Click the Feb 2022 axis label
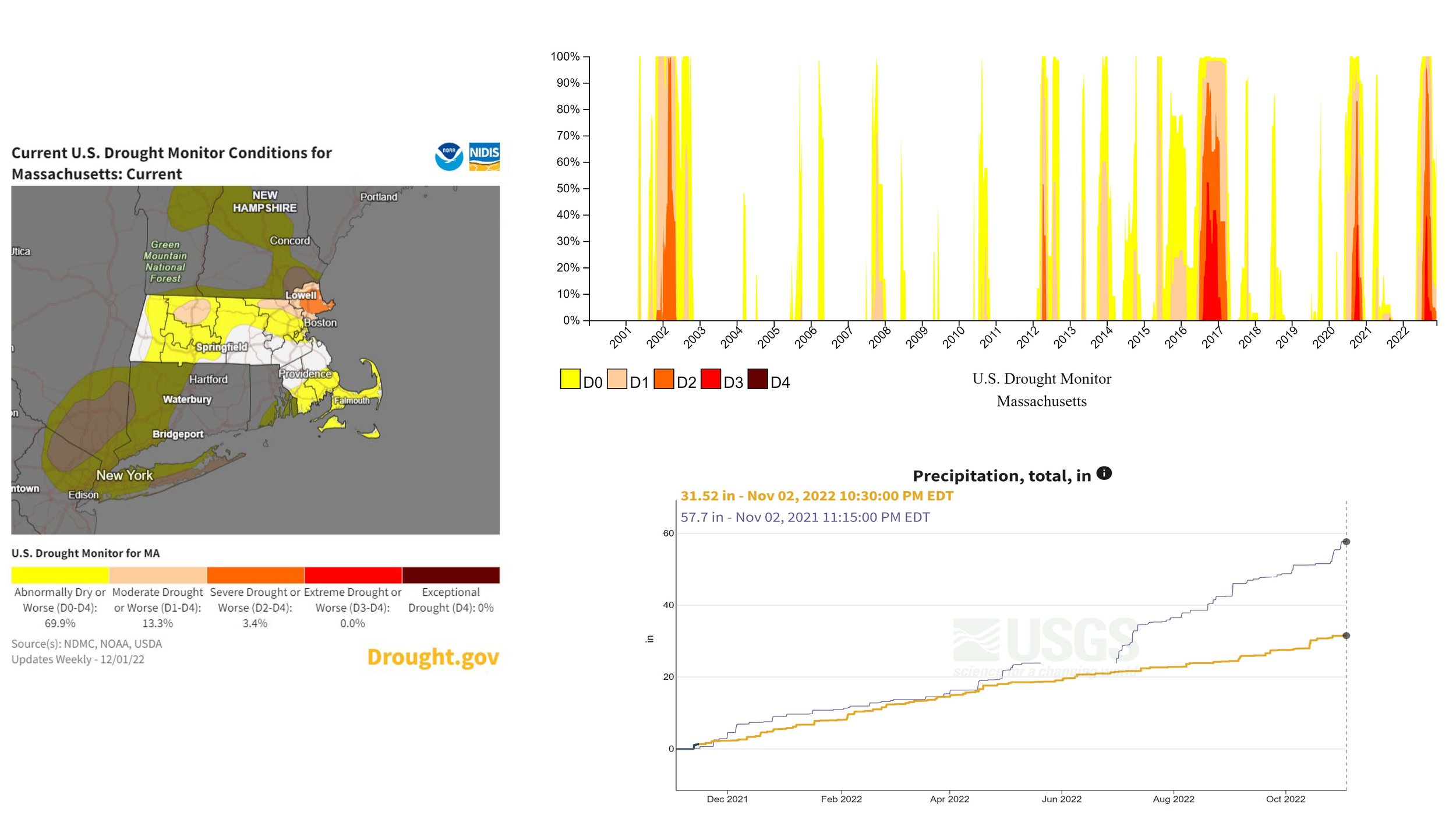The image size is (1456, 819). [x=841, y=799]
